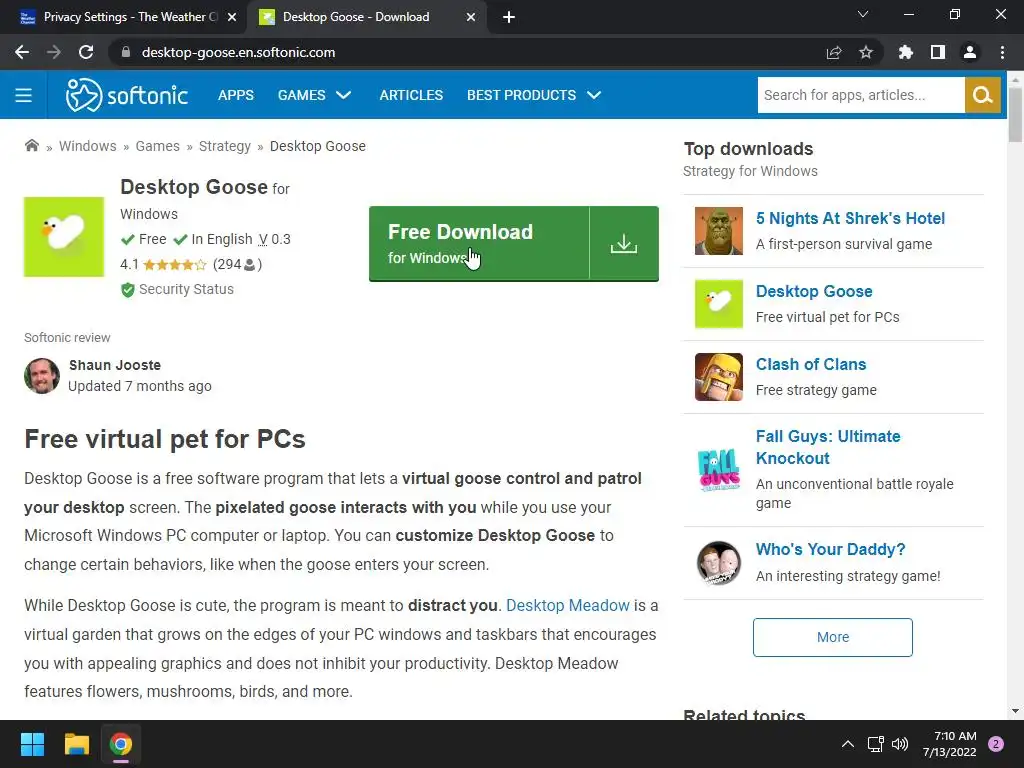Show hidden icons in system tray
This screenshot has width=1024, height=768.
(x=848, y=744)
